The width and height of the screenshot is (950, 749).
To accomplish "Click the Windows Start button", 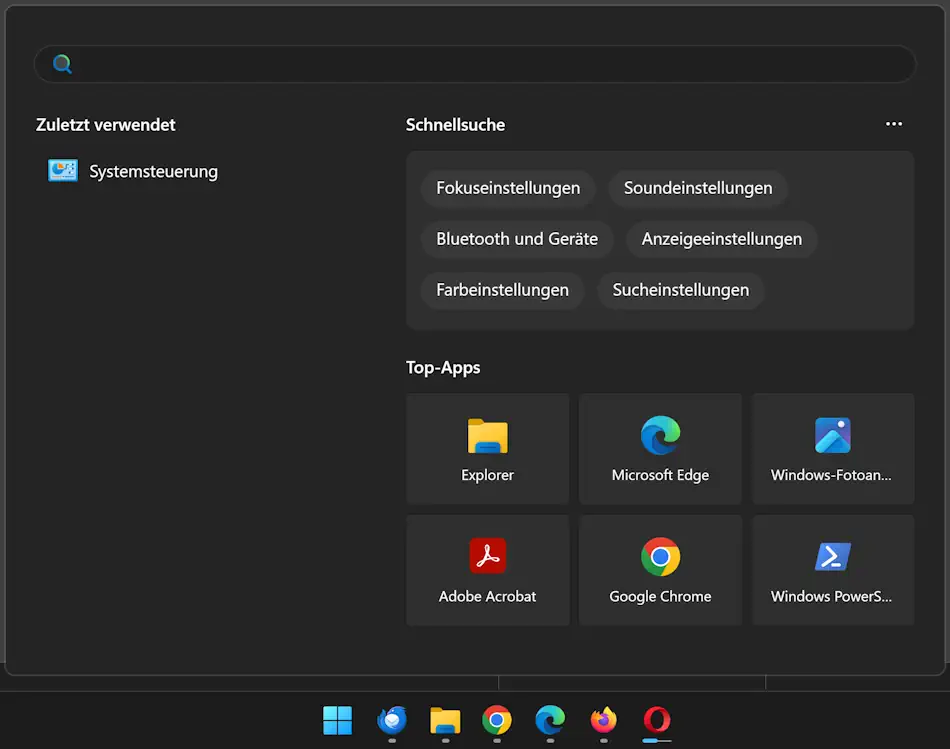I will 337,721.
